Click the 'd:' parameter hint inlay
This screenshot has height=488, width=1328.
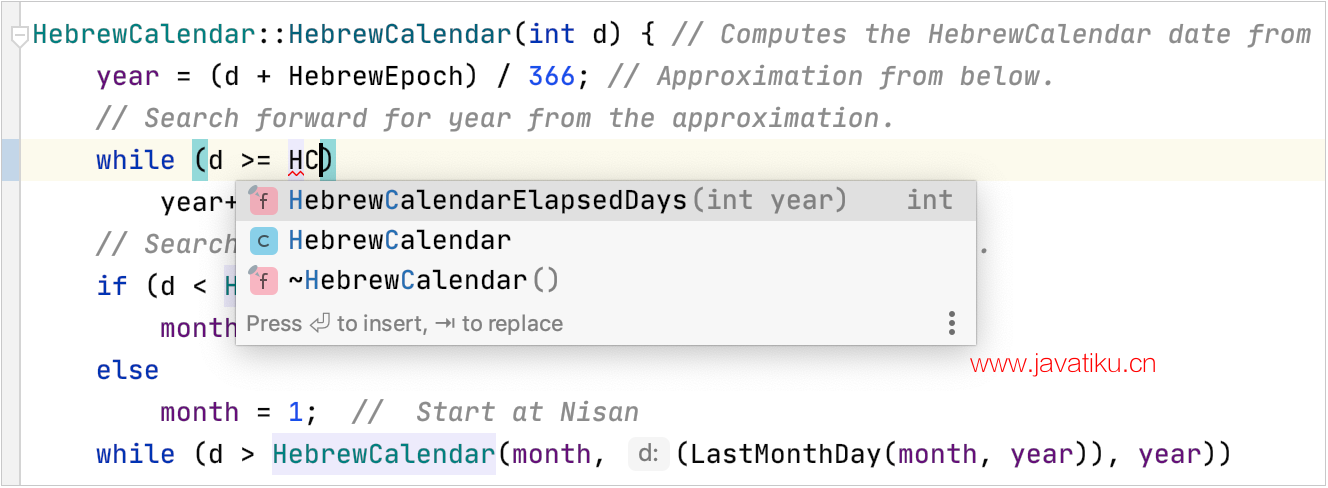coord(648,455)
